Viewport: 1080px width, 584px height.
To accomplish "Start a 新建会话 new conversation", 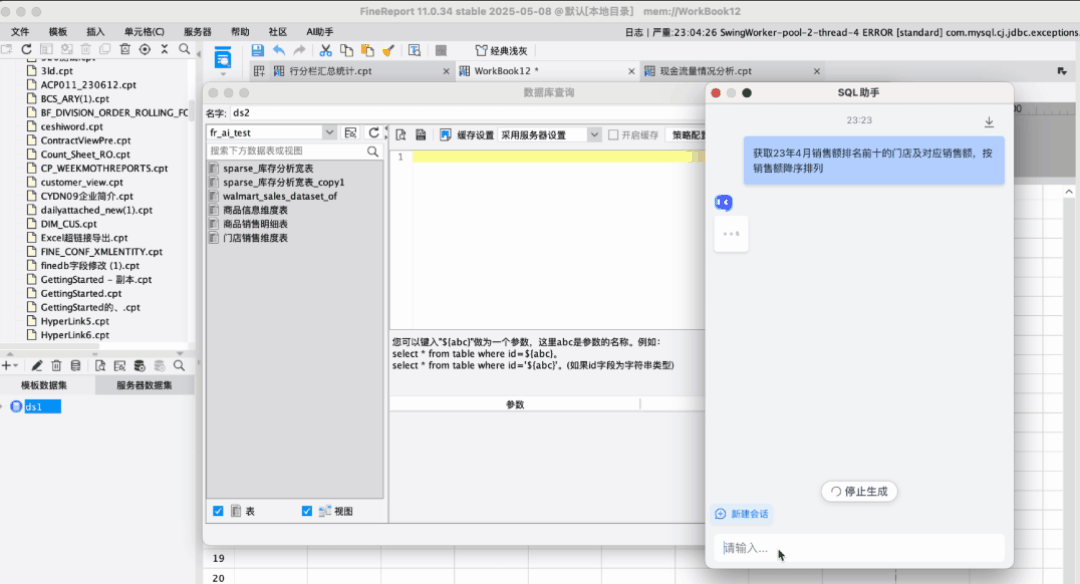I will [x=741, y=514].
